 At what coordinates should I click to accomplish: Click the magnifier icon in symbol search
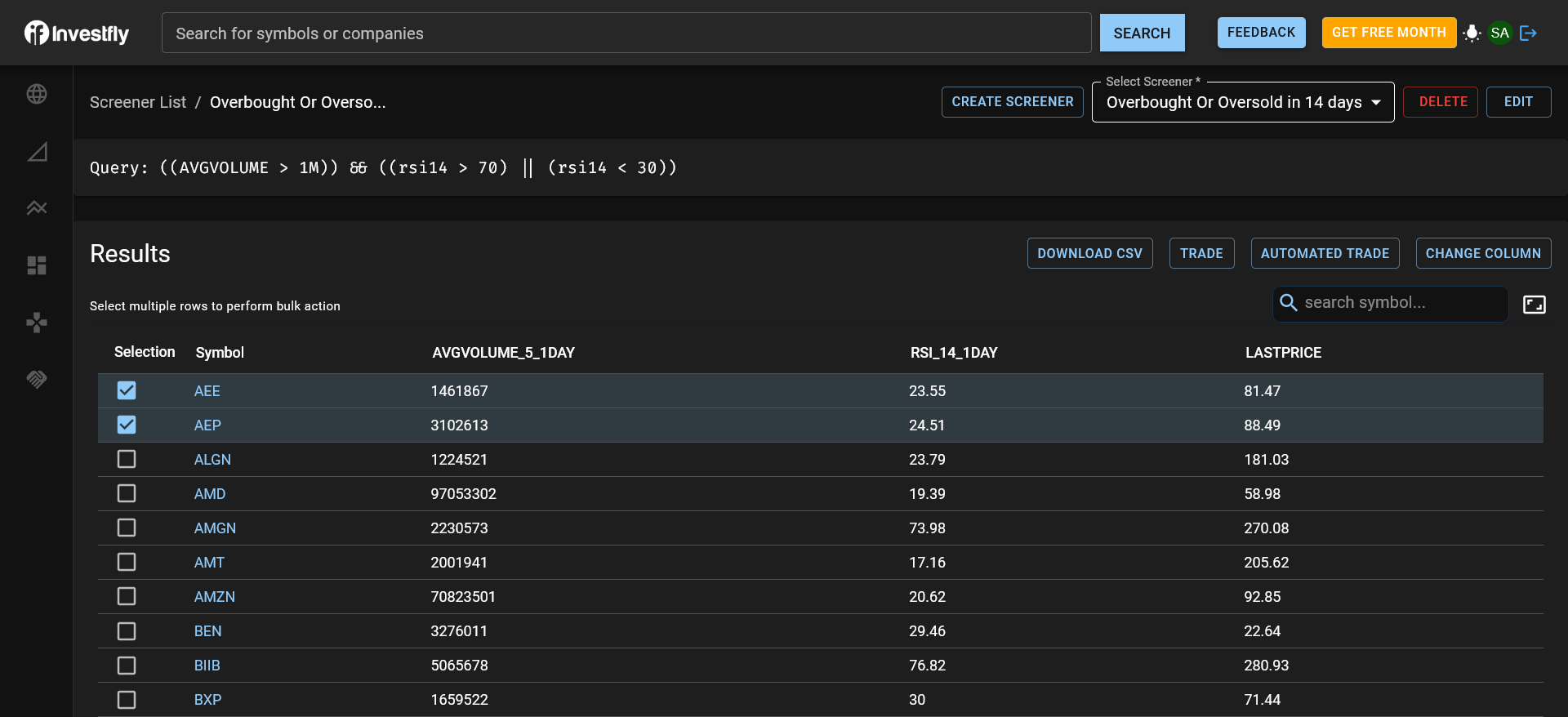point(1289,303)
